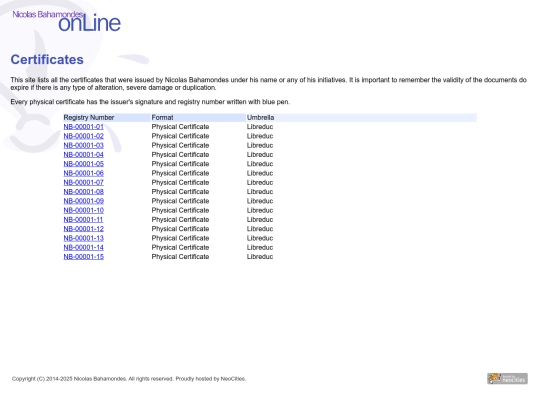Image resolution: width=540 pixels, height=405 pixels.
Task: Open certificate NB-00001-13
Action: [x=84, y=238]
